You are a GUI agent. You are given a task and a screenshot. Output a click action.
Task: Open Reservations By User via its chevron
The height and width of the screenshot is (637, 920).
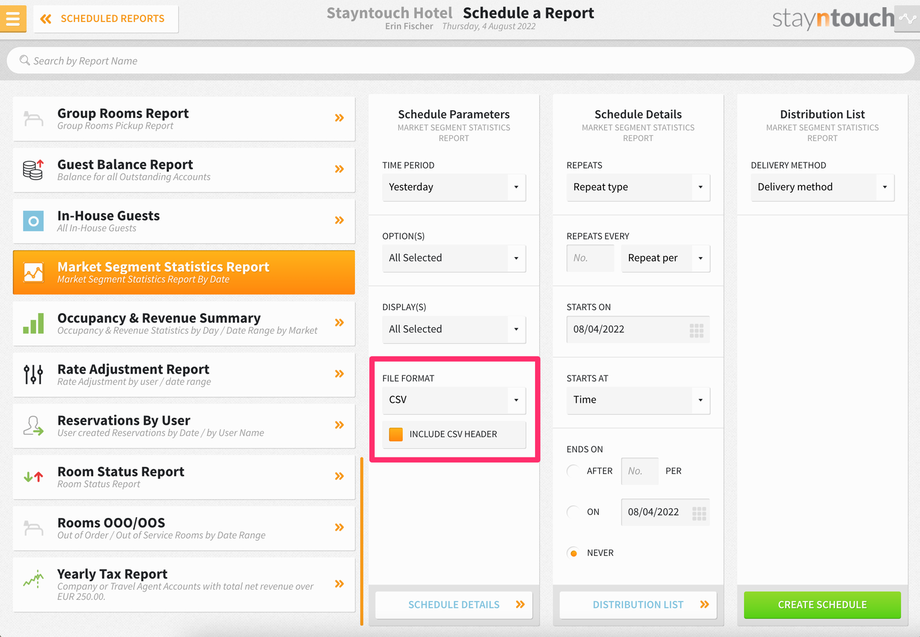point(339,425)
